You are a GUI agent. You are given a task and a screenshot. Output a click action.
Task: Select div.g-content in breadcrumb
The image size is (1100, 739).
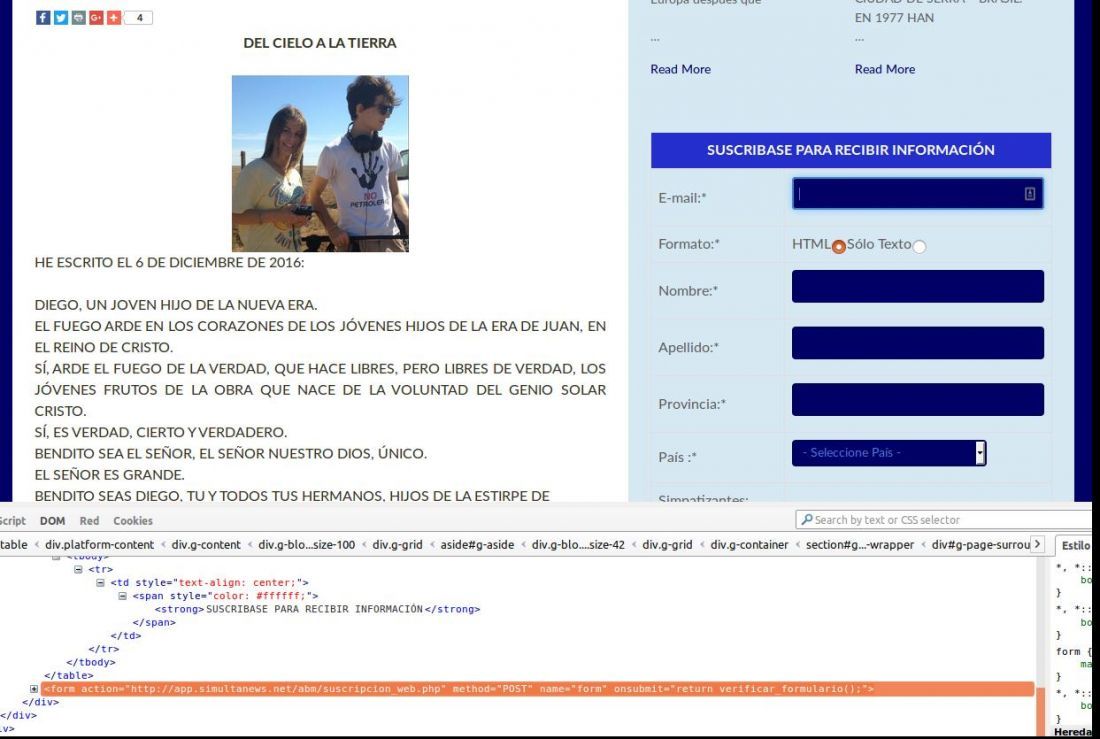[206, 545]
